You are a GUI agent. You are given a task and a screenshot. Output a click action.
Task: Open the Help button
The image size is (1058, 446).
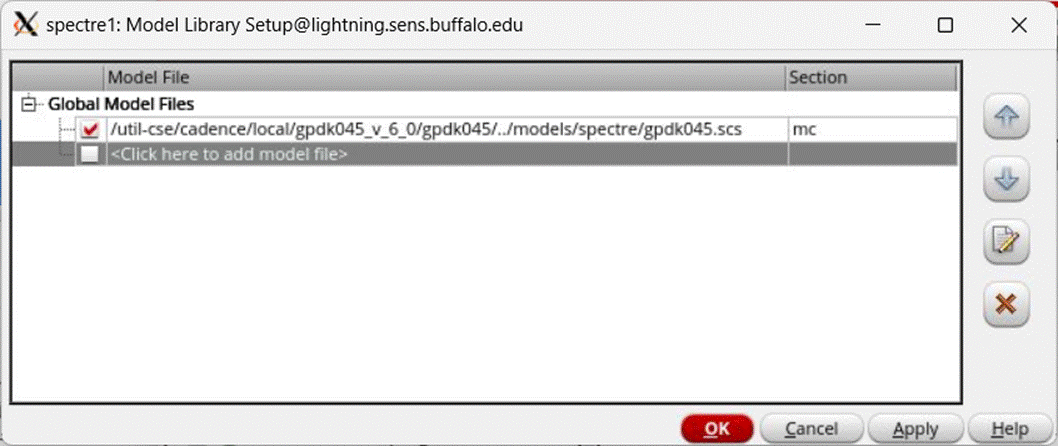[x=1011, y=429]
